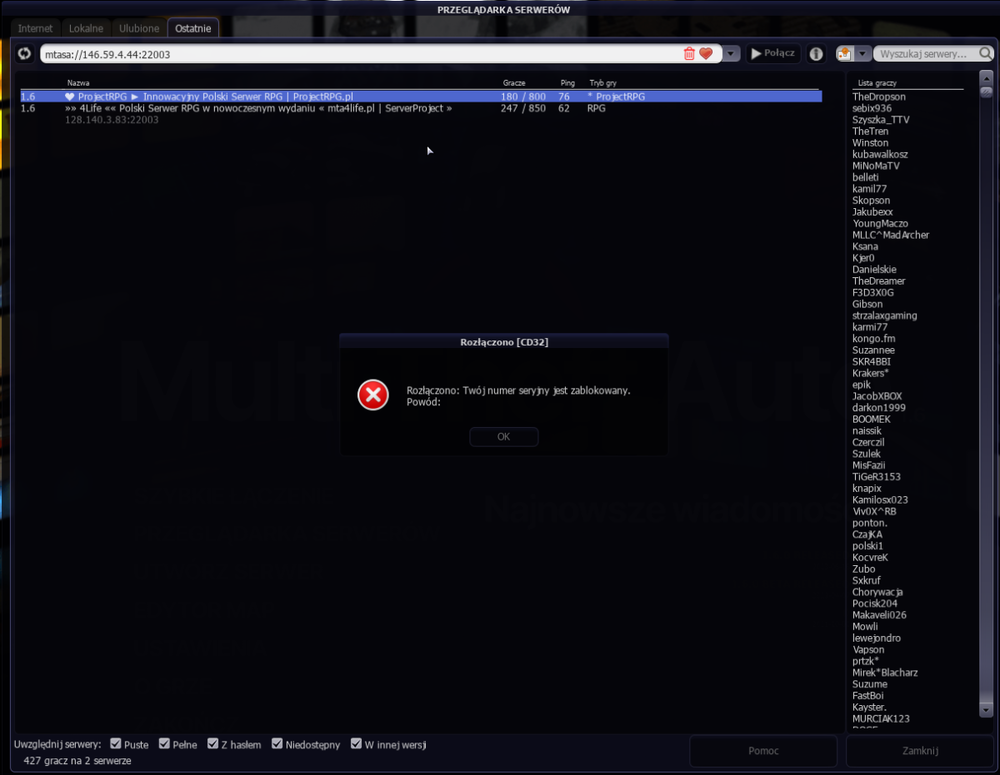Click the '427 gracz na 2 serwerze' status text
1000x775 pixels.
click(x=77, y=761)
